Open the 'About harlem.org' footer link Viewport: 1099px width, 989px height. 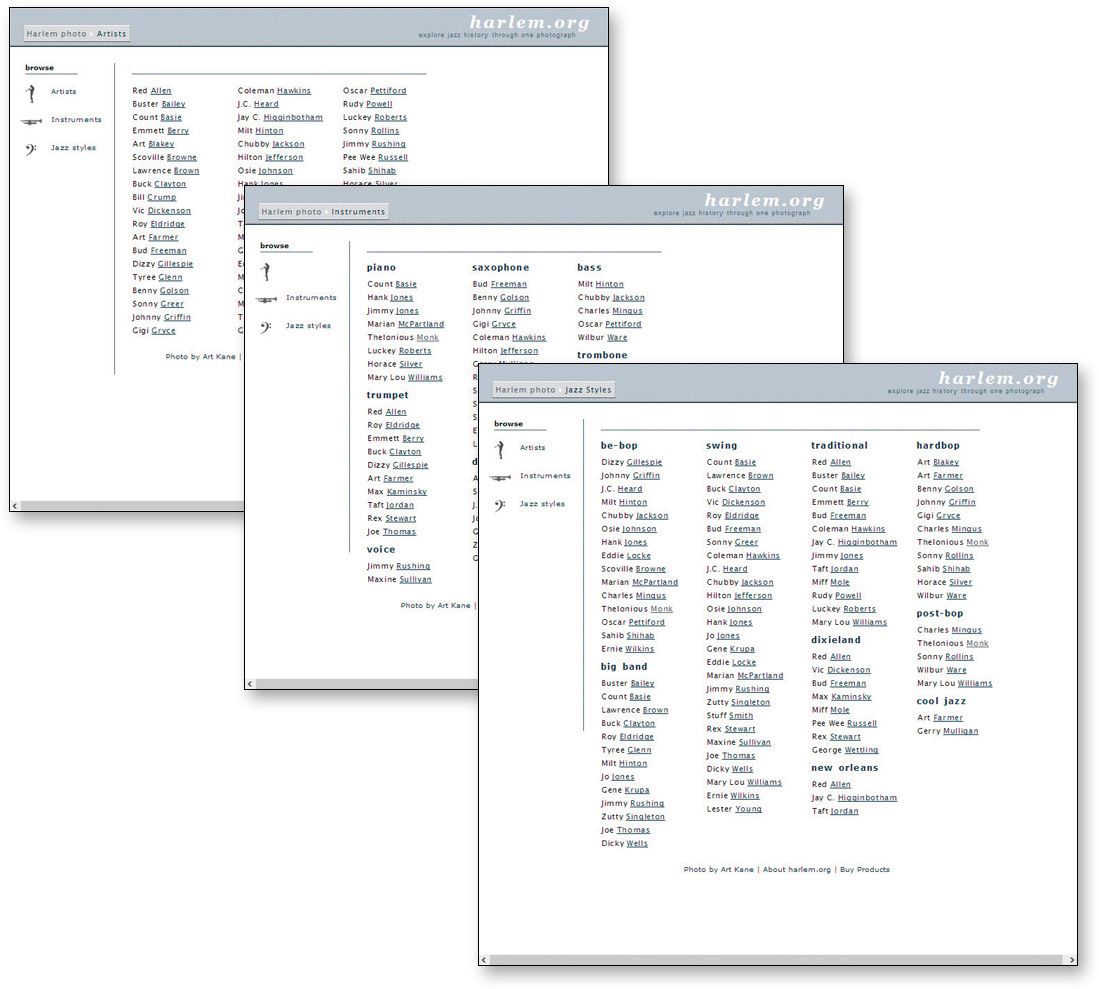click(796, 870)
